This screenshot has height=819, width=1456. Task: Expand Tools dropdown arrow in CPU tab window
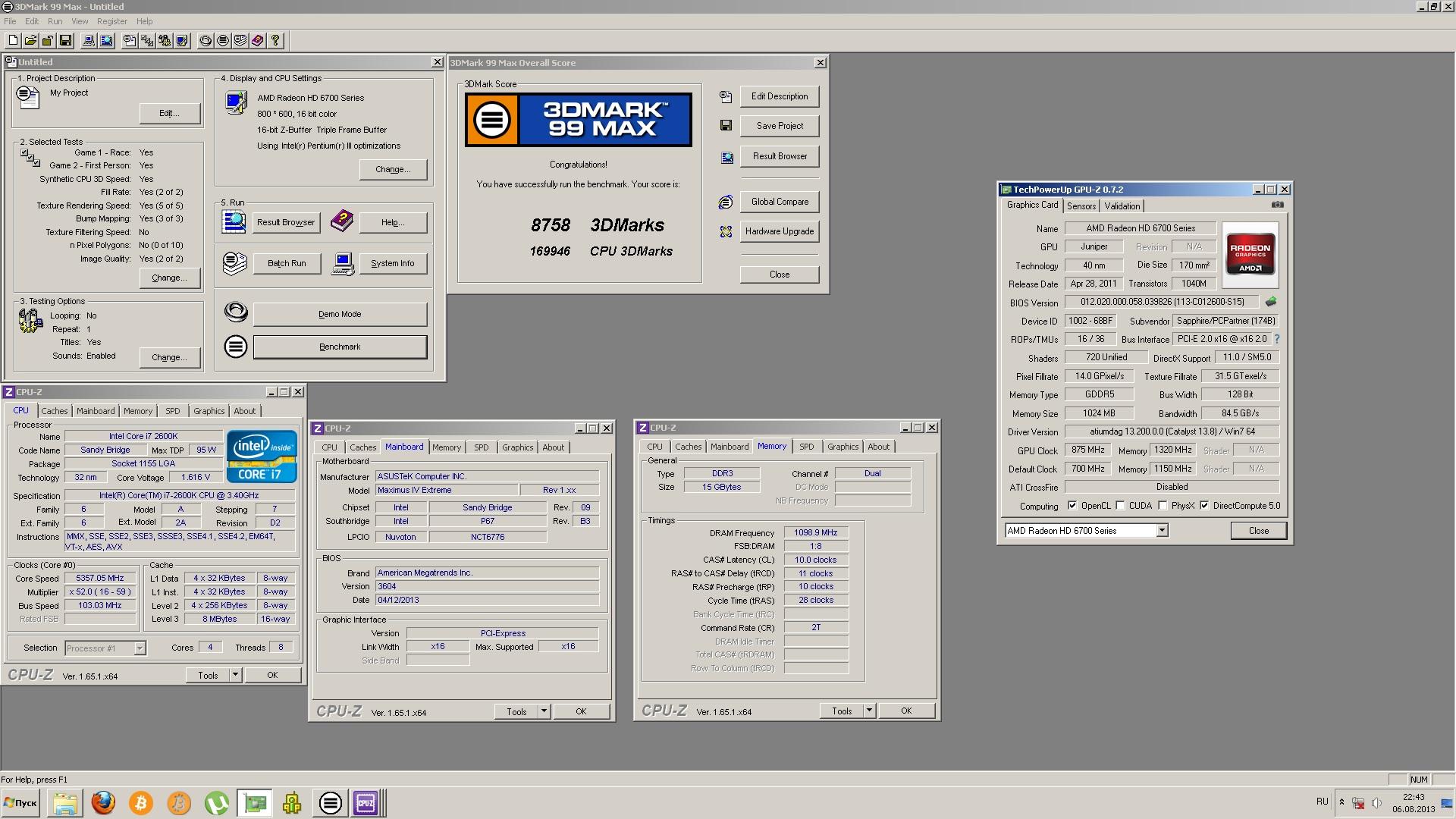235,675
